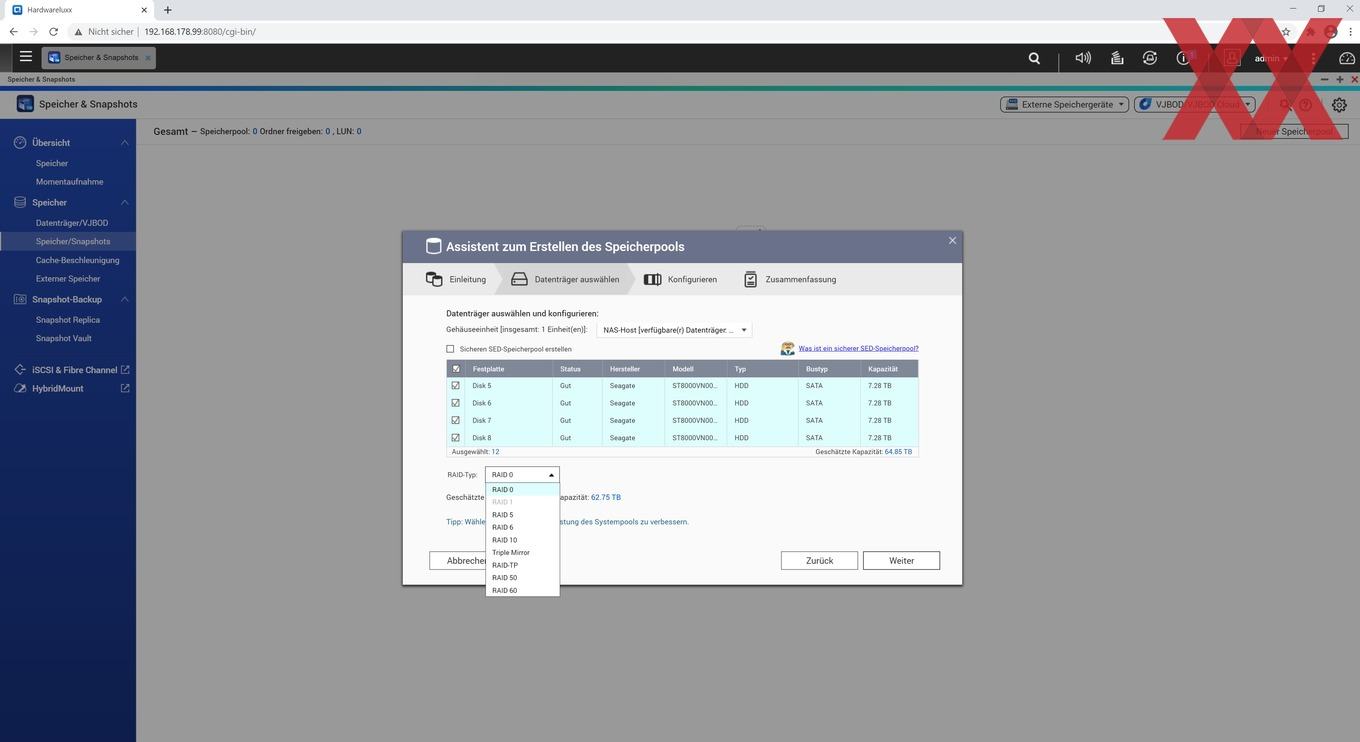The image size is (1360, 742).
Task: Close the Speicher & Snapshots taskbar tab
Action: [x=148, y=57]
